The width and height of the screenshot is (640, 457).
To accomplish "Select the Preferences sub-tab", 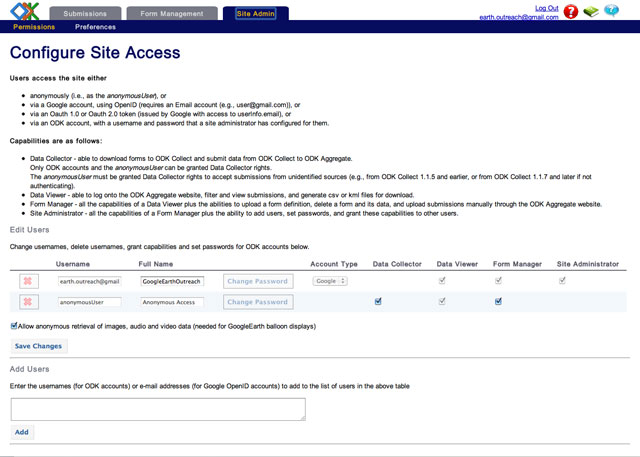I will (x=95, y=27).
